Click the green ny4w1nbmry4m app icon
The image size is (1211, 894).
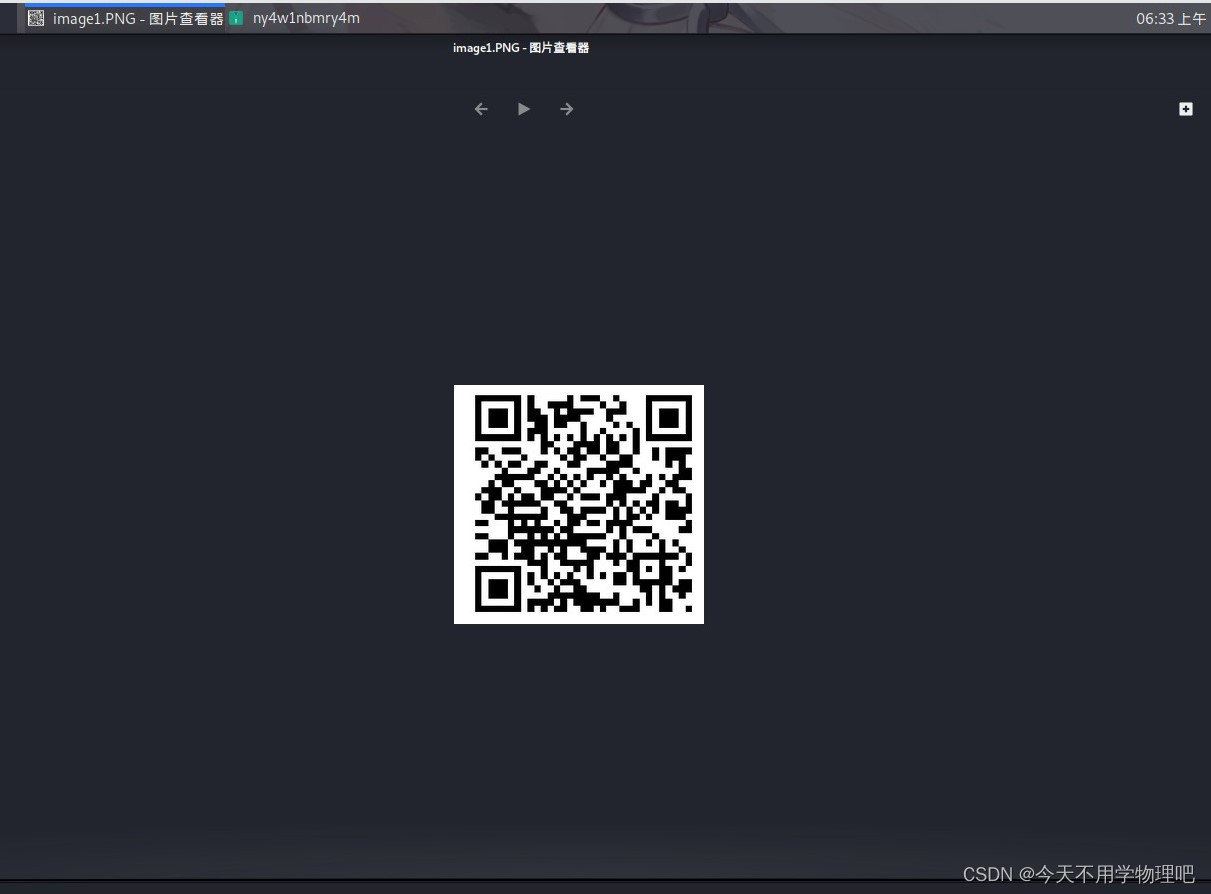point(236,18)
